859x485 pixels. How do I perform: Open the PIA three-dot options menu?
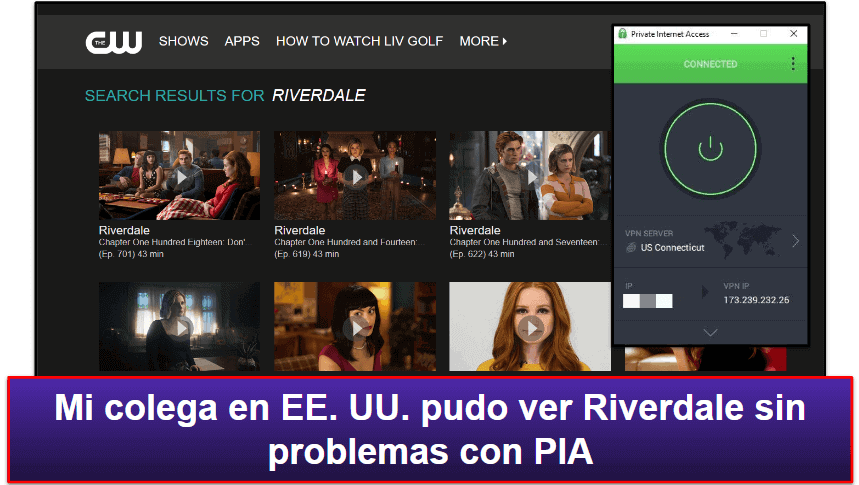[x=793, y=64]
